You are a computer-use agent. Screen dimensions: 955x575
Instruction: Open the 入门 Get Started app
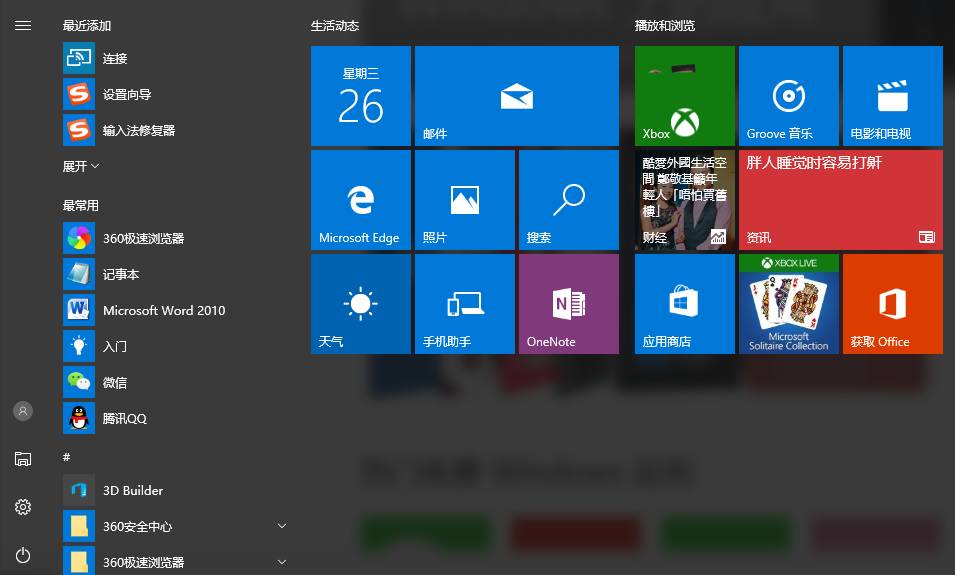click(175, 346)
